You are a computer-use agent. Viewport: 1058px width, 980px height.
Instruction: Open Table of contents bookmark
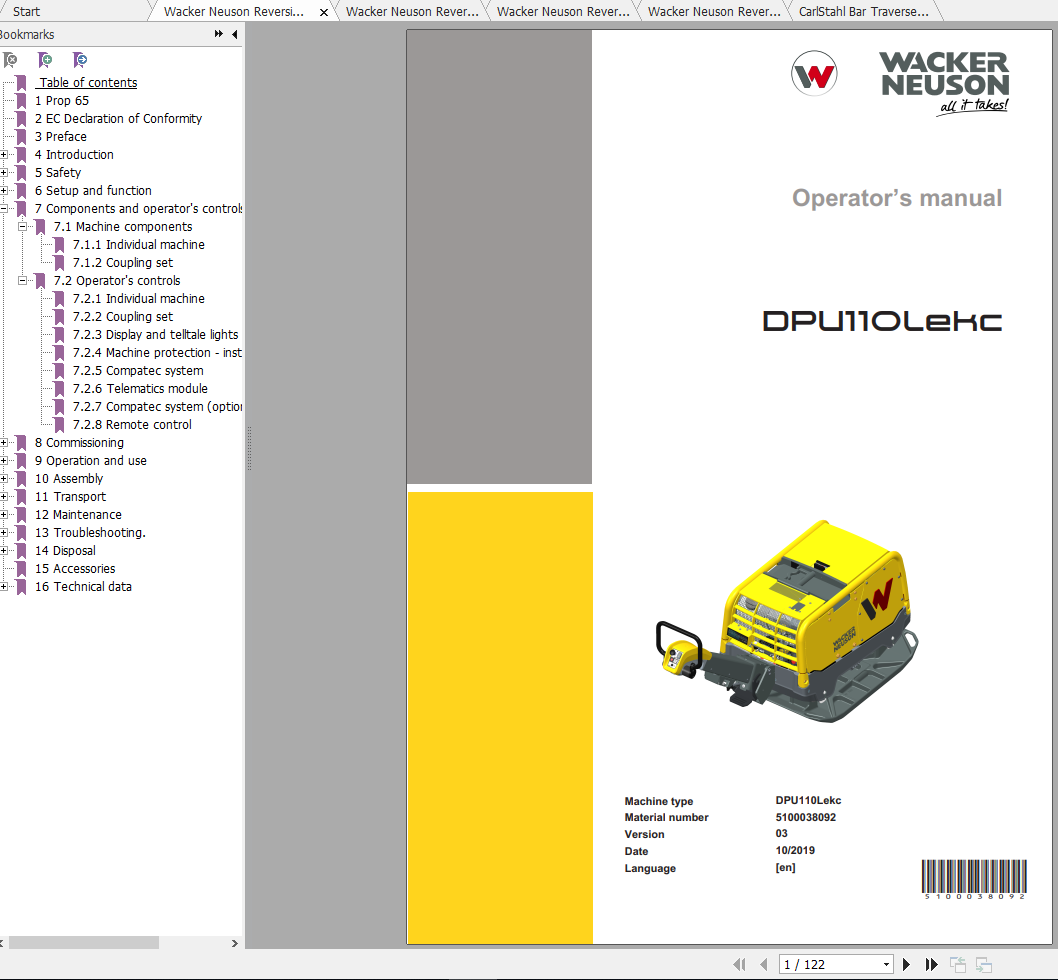[88, 82]
